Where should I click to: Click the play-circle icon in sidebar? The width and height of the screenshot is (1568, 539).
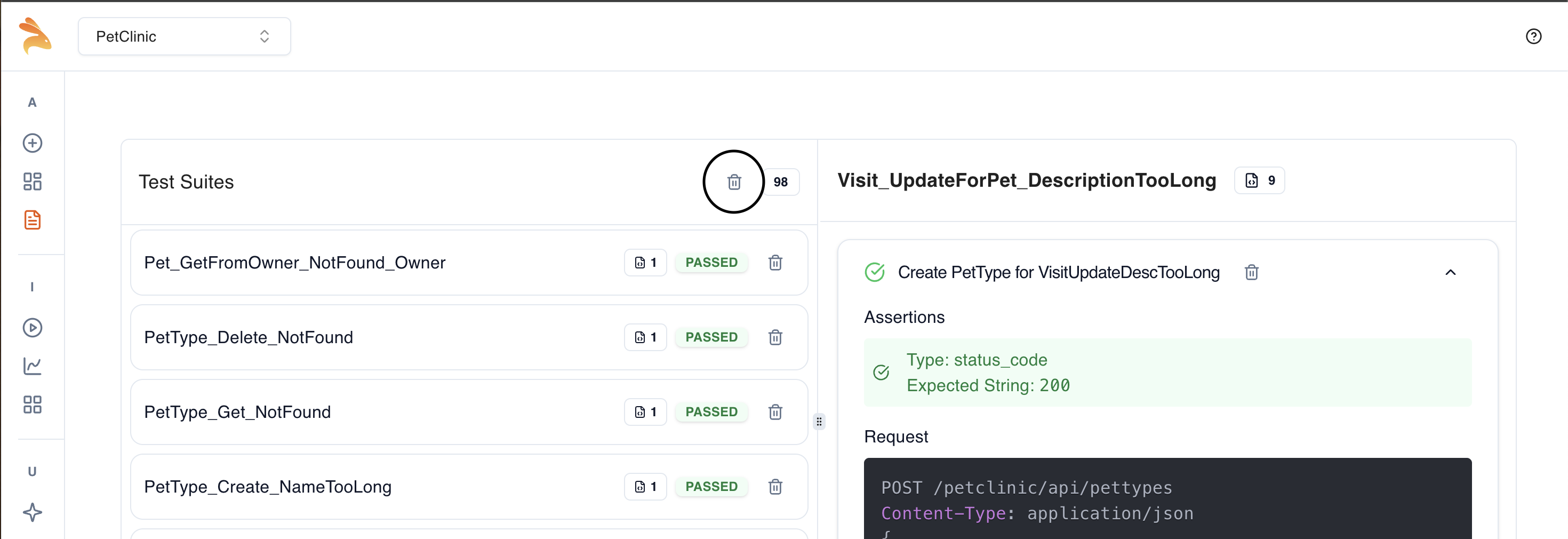32,328
